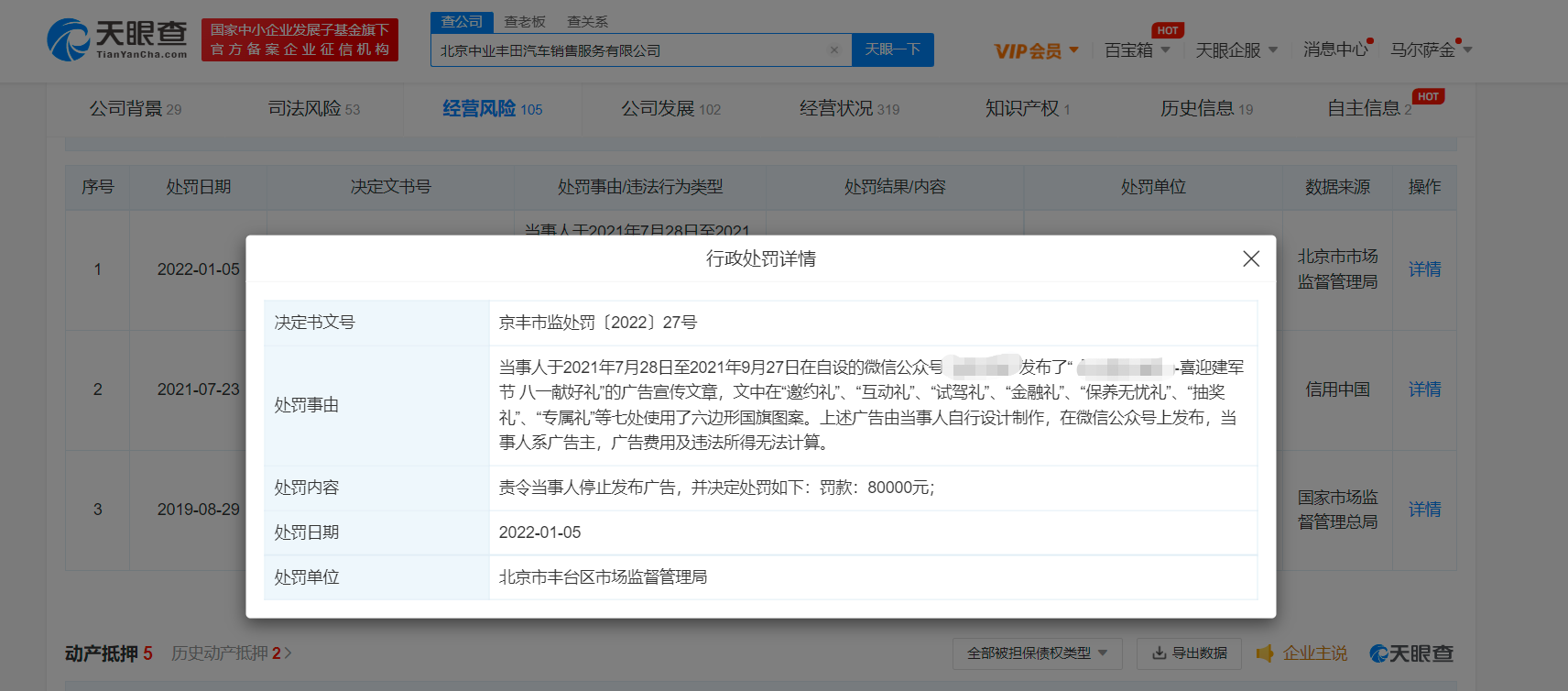Switch to 经营风险 section
Image resolution: width=1568 pixels, height=691 pixels.
[492, 109]
